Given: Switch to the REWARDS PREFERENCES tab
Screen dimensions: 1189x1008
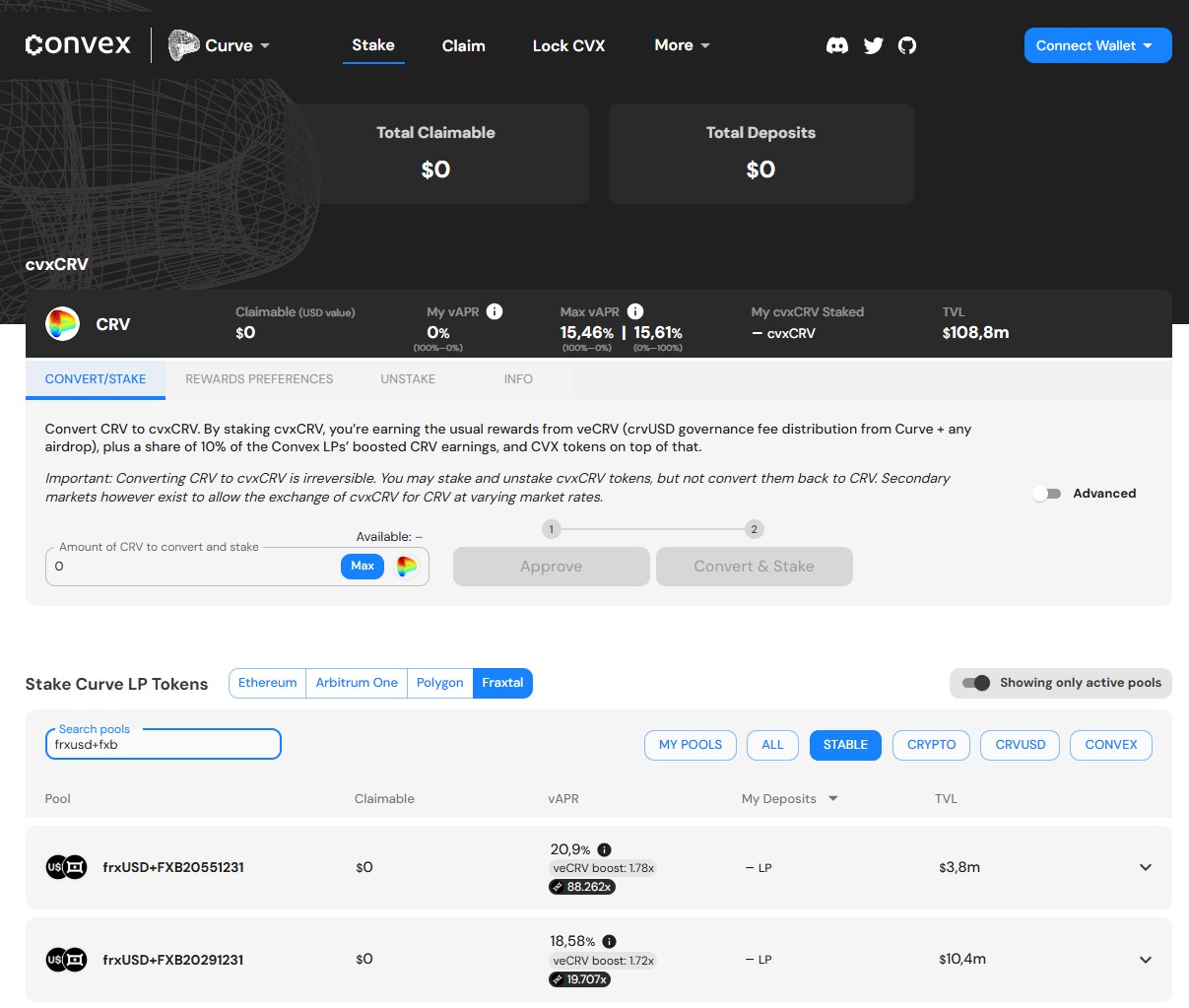Looking at the screenshot, I should coord(259,379).
